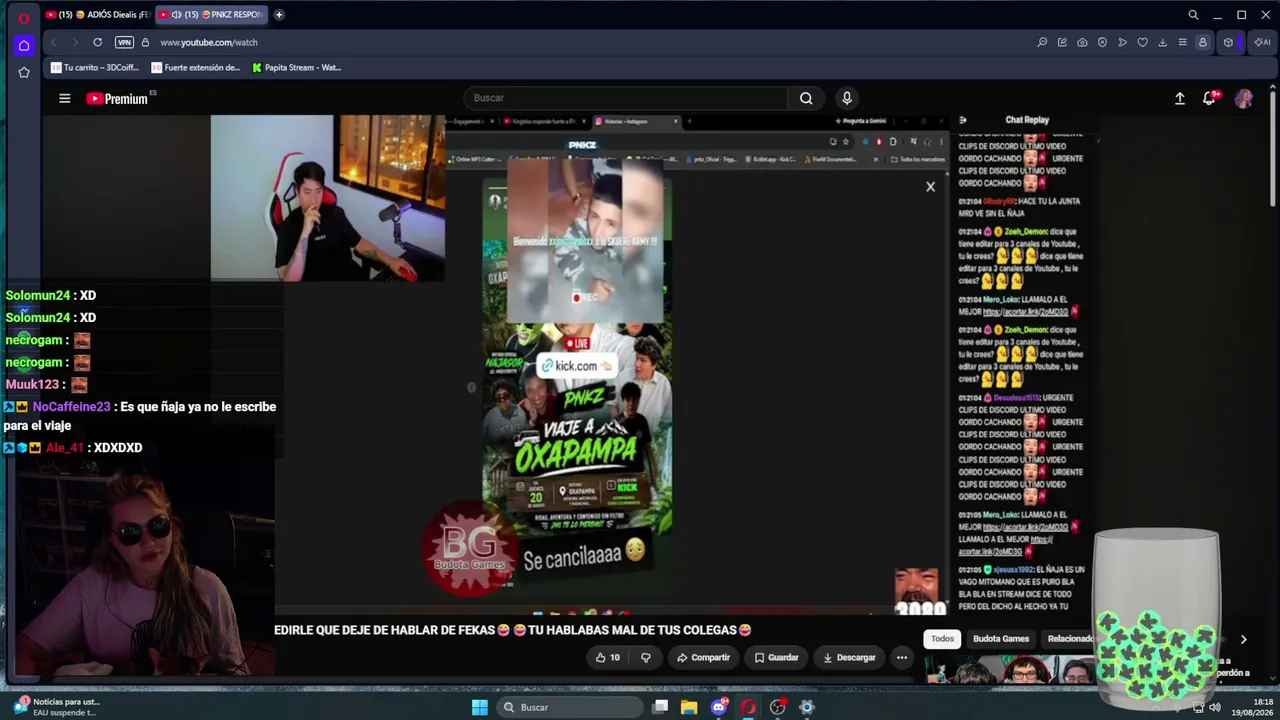Click the system volume speaker icon

(x=1214, y=707)
